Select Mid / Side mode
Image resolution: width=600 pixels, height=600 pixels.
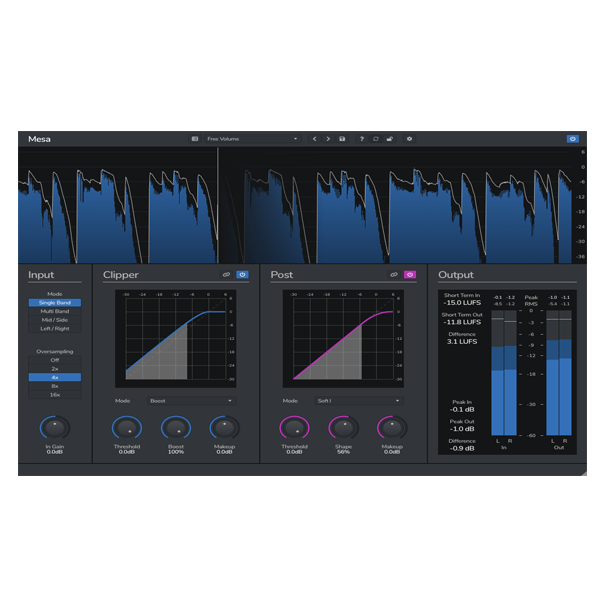pos(55,320)
